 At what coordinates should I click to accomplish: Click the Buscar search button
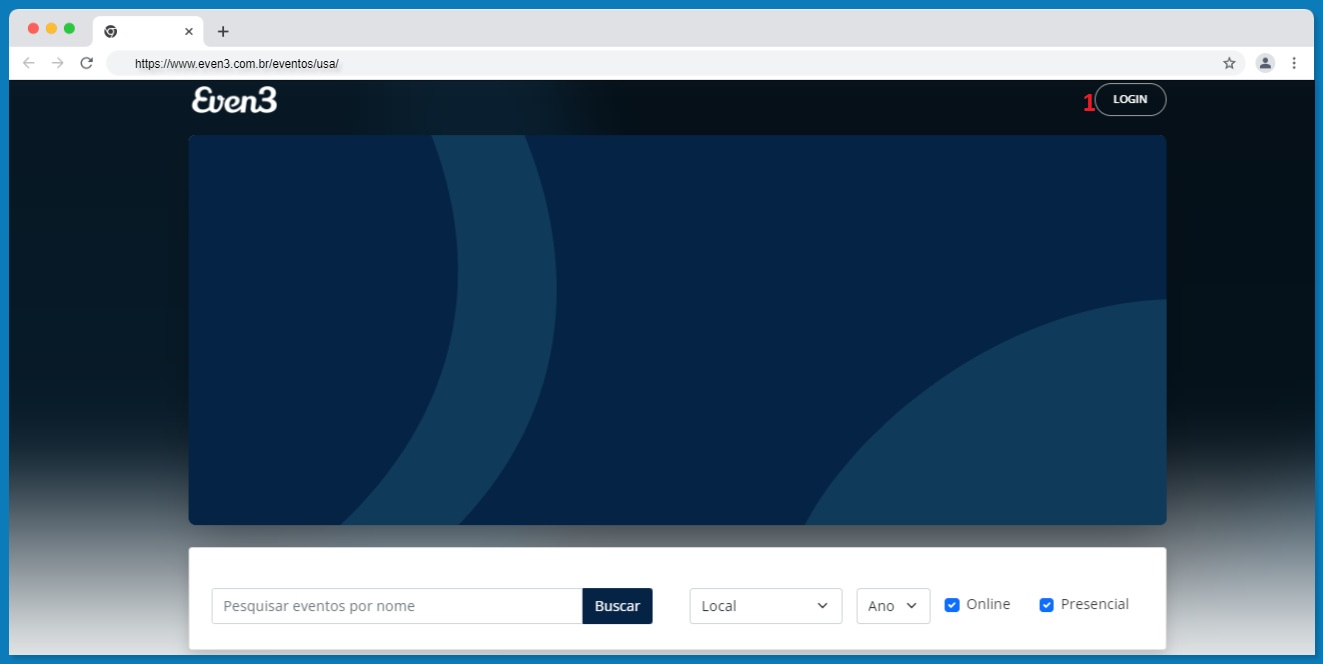[x=617, y=606]
